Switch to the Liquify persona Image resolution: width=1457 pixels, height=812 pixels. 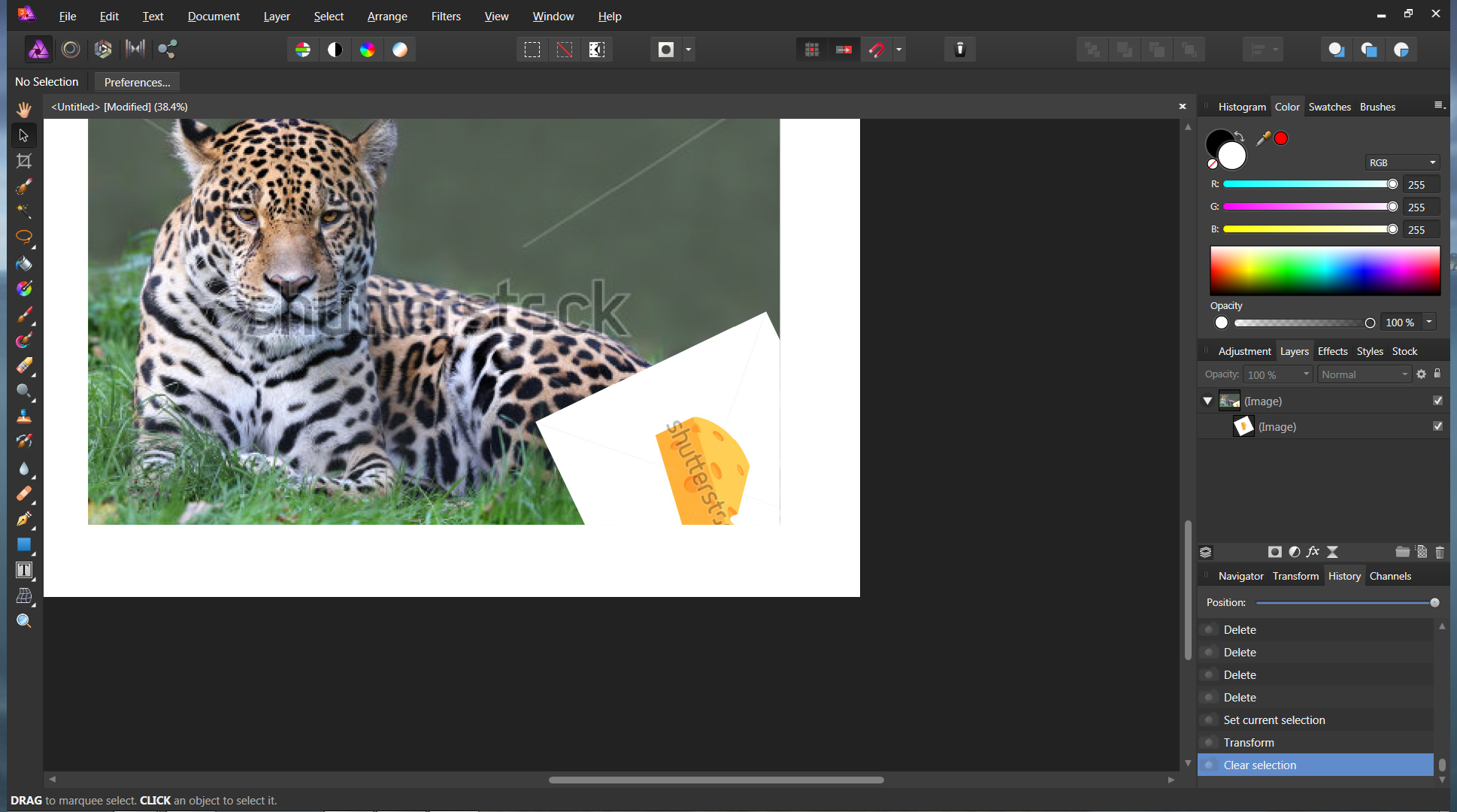[x=71, y=50]
